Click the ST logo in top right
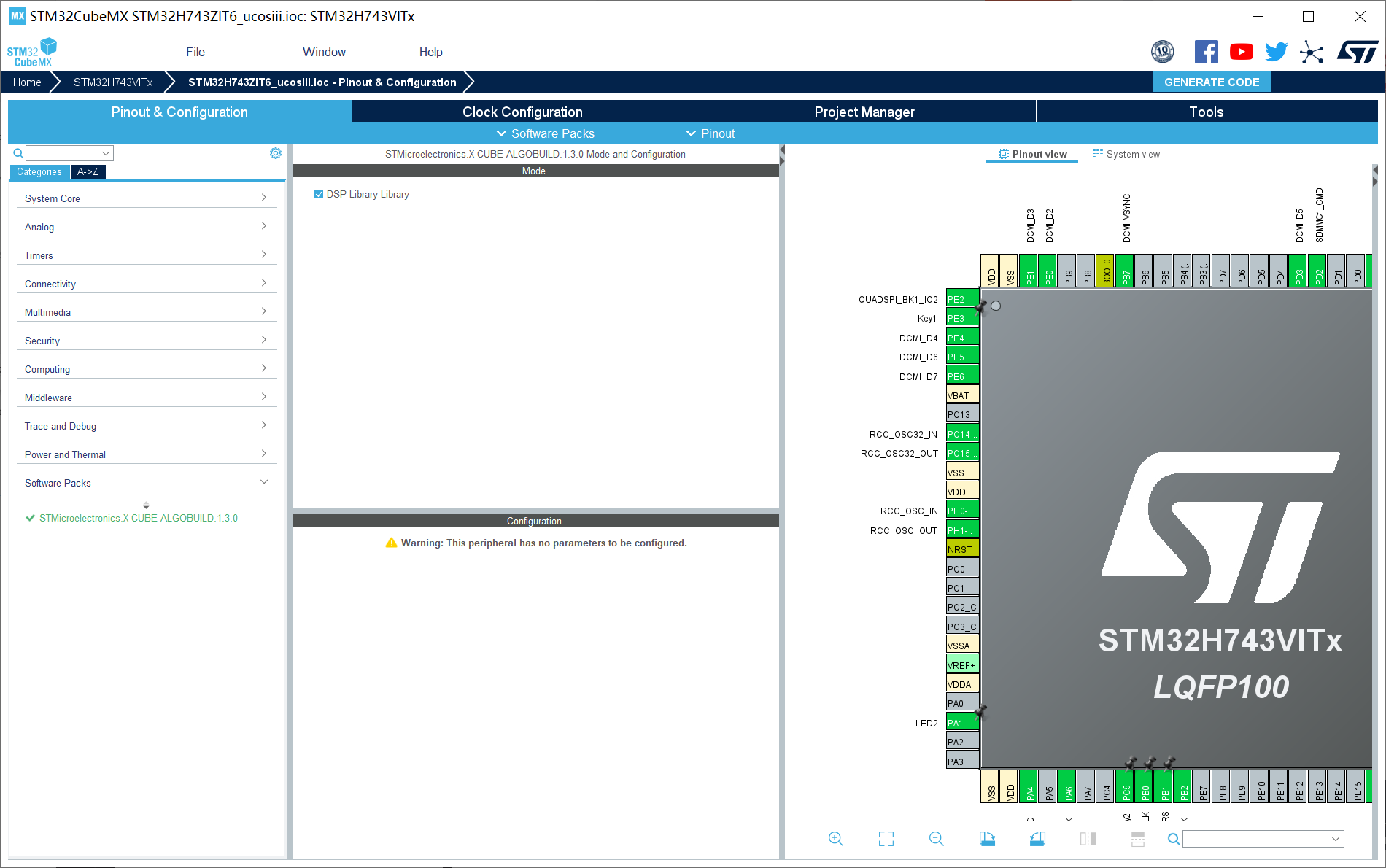The height and width of the screenshot is (868, 1386). (x=1357, y=52)
